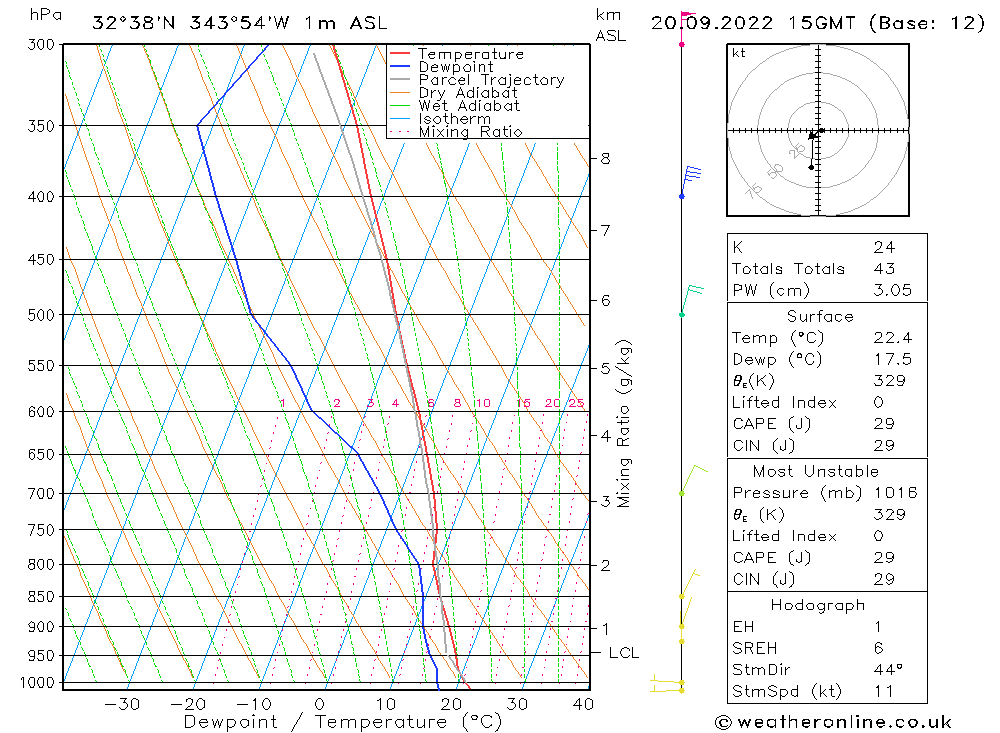Click the km ASL unit label

point(610,25)
